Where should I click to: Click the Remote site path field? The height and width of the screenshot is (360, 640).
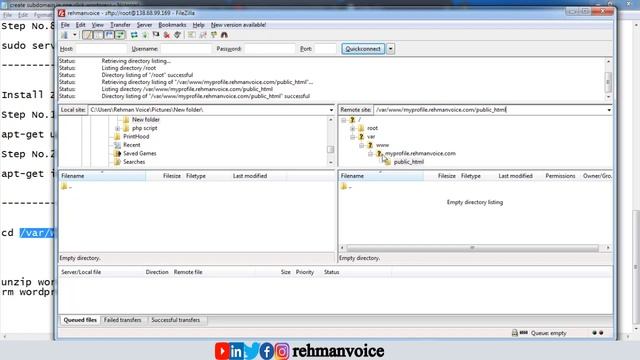(x=489, y=110)
